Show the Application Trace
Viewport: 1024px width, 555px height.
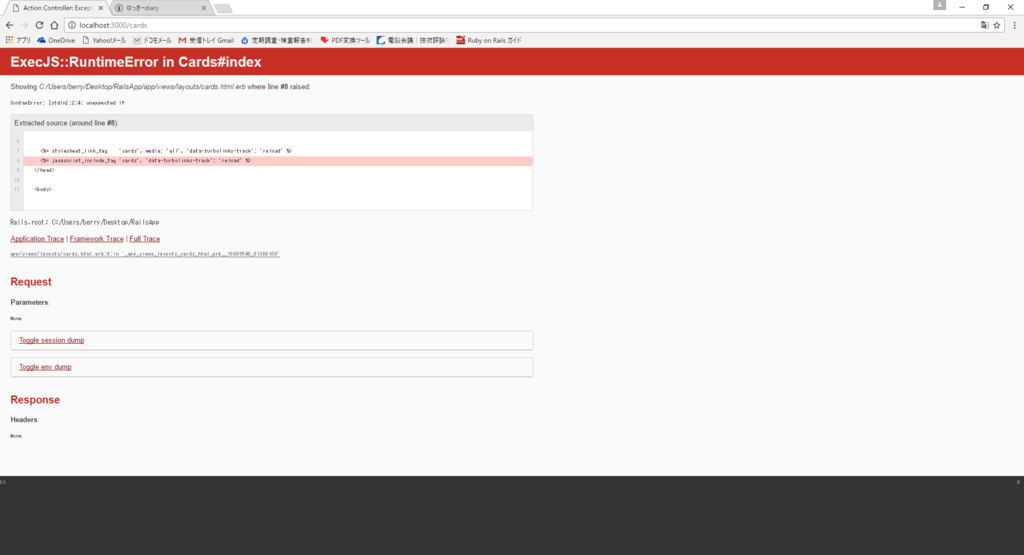pos(37,239)
